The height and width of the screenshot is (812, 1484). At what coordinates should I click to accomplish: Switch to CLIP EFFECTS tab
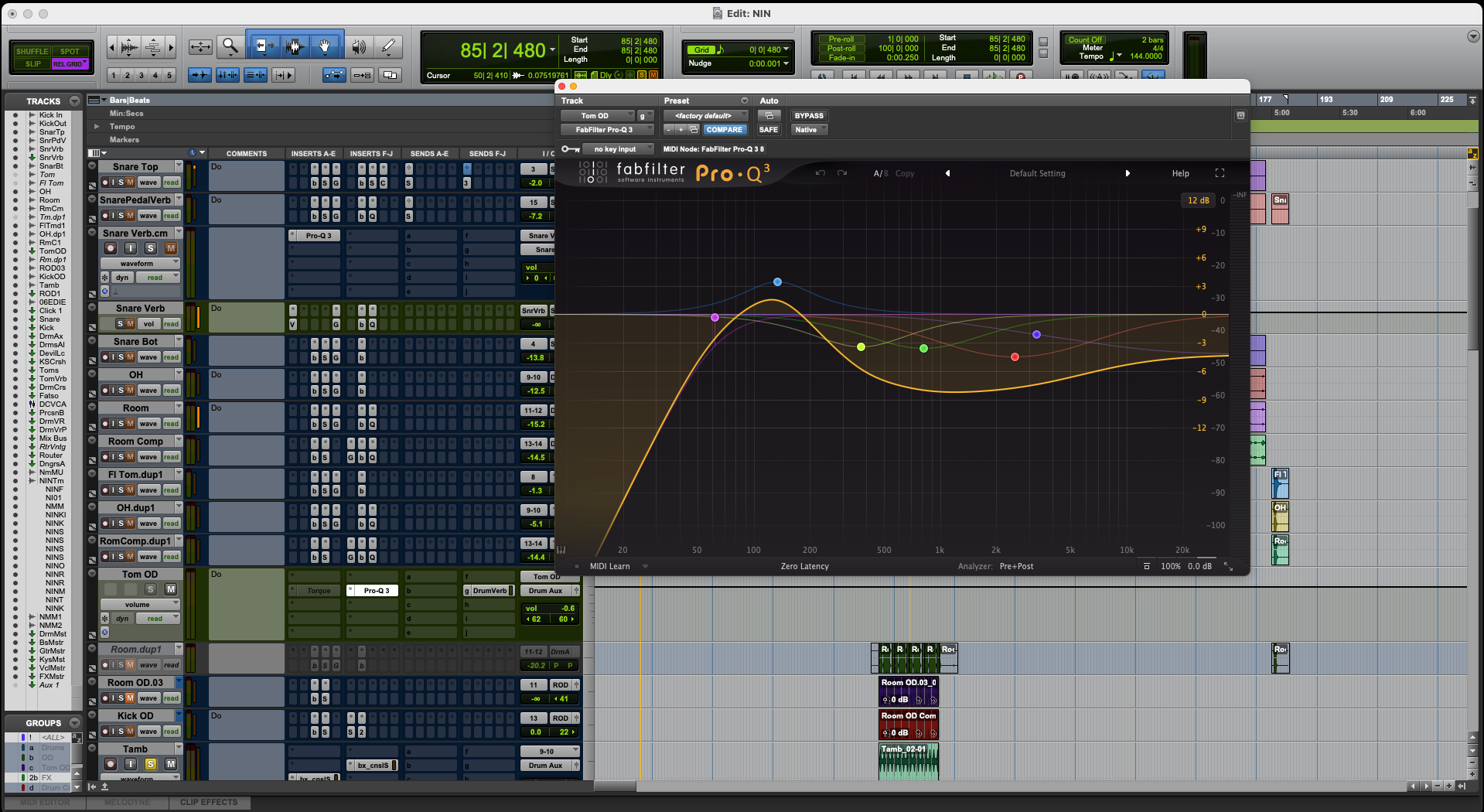click(x=209, y=803)
